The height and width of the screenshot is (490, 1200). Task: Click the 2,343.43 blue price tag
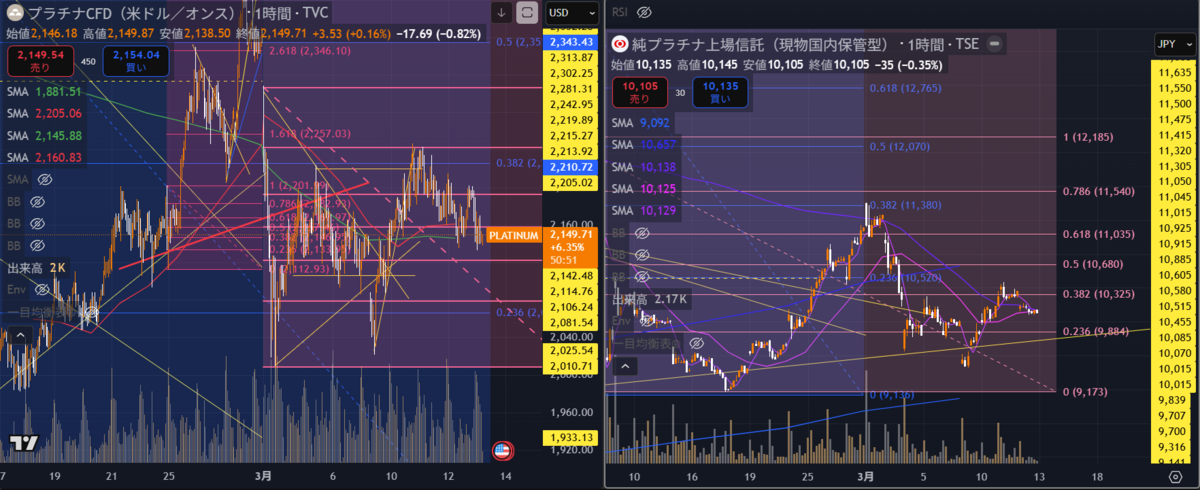click(569, 41)
